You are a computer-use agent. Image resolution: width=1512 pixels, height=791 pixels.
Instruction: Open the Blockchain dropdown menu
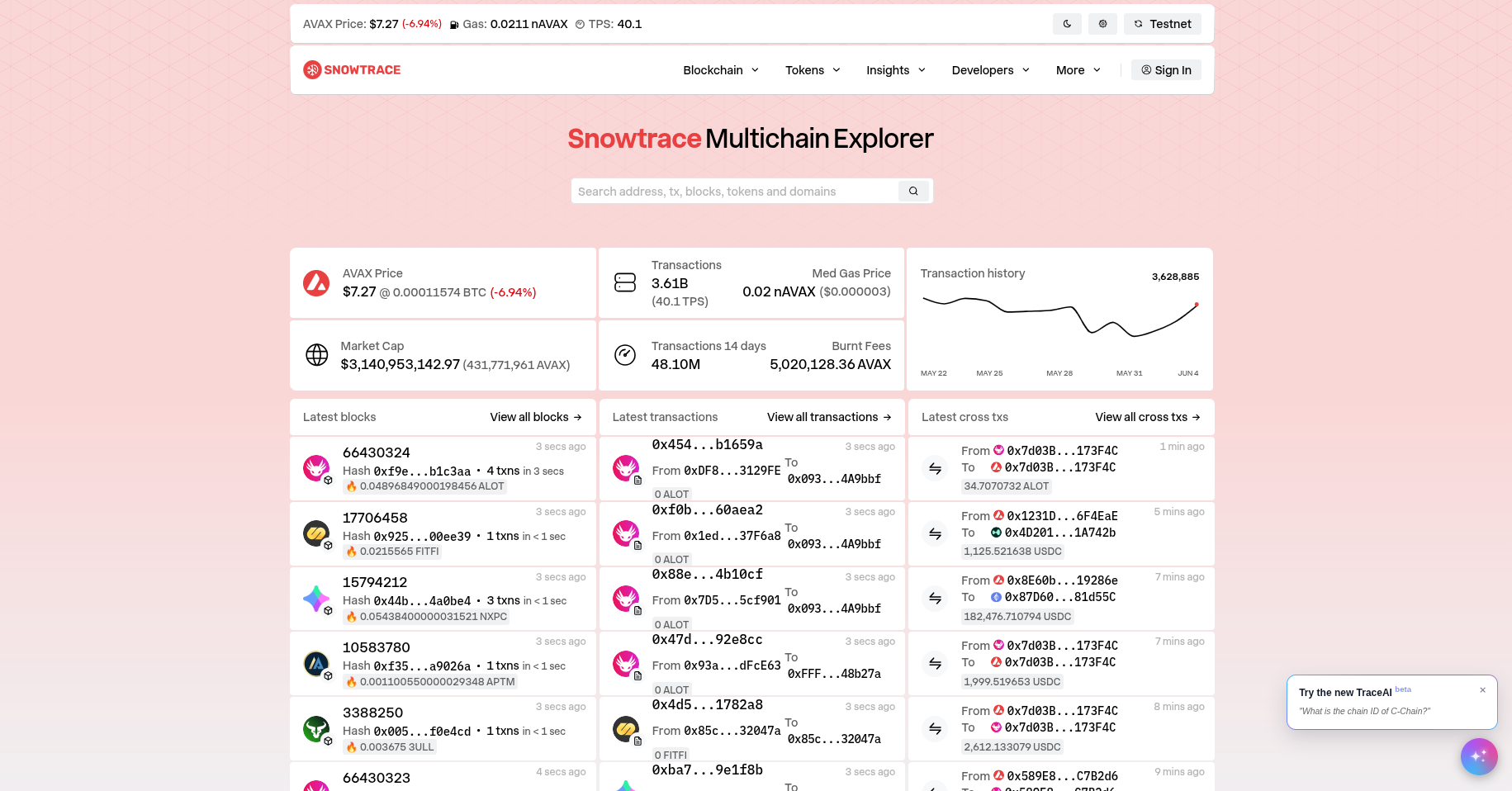pyautogui.click(x=721, y=70)
